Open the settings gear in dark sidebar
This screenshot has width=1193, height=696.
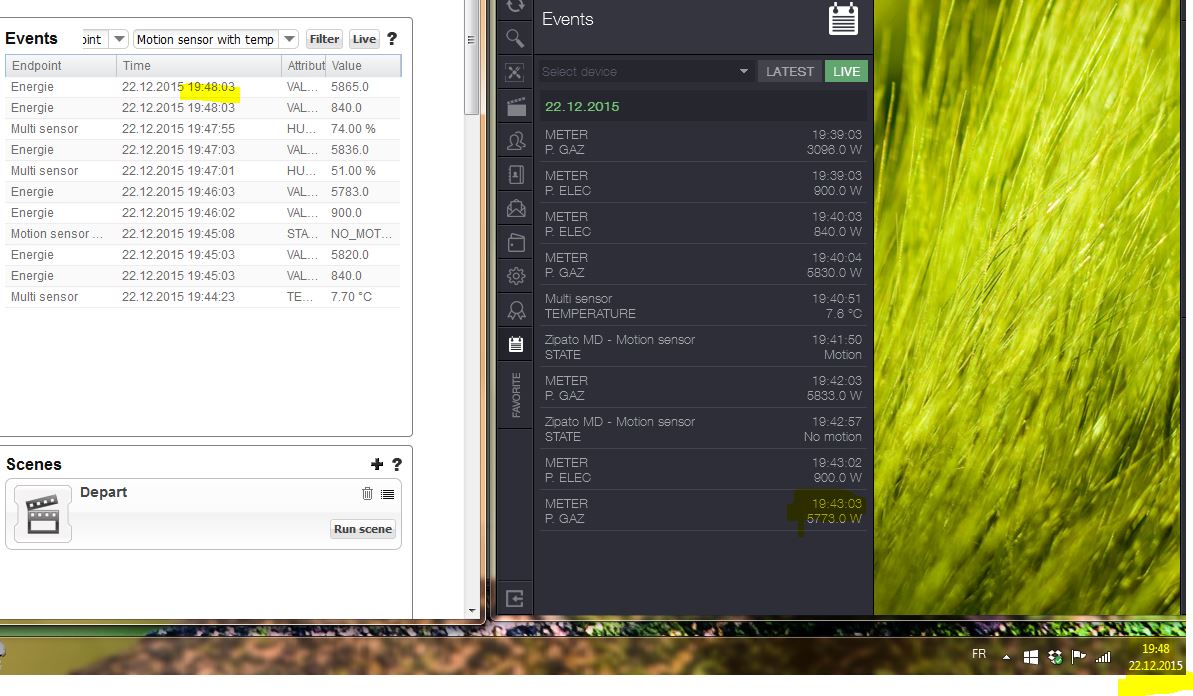pos(515,276)
